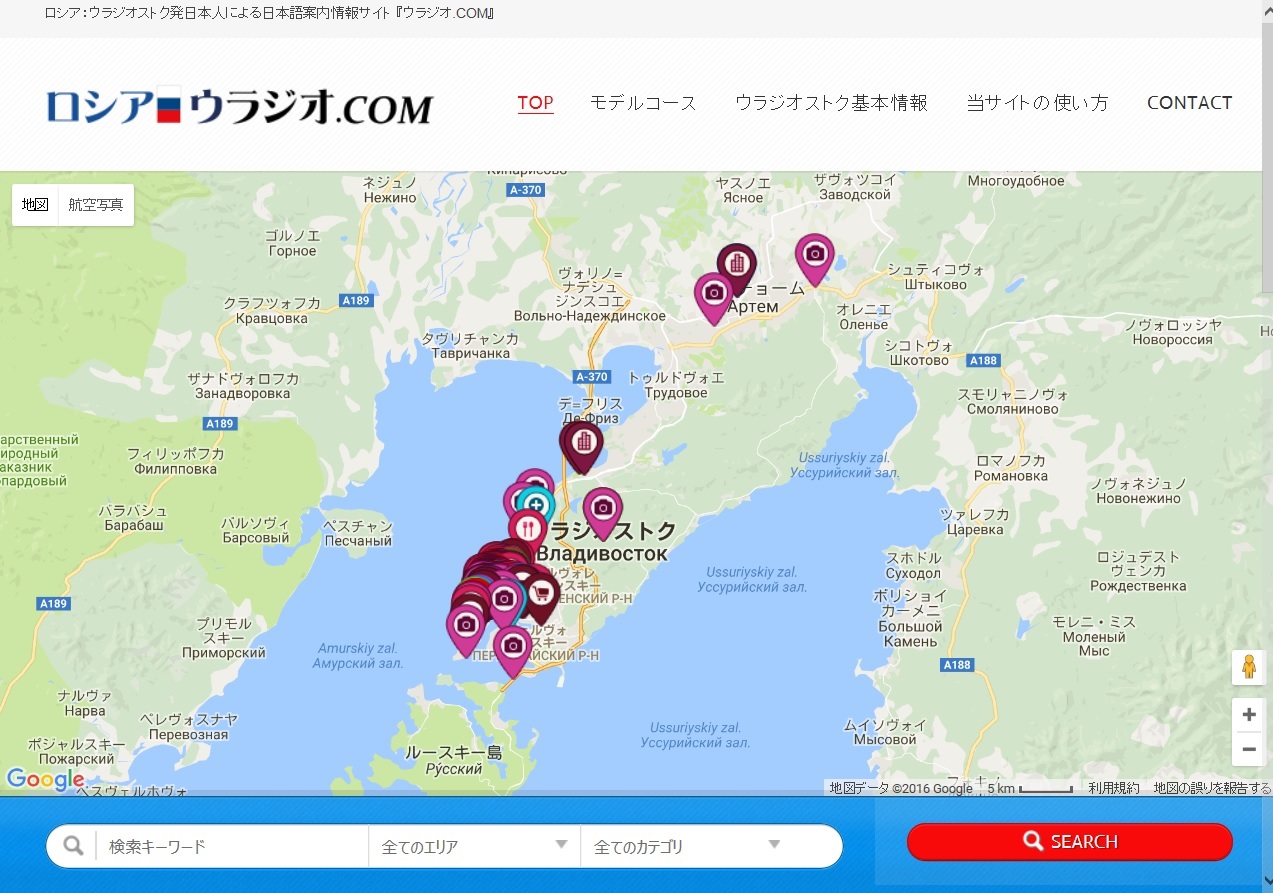Click 地図の誤りを報告する link

pos(1212,788)
